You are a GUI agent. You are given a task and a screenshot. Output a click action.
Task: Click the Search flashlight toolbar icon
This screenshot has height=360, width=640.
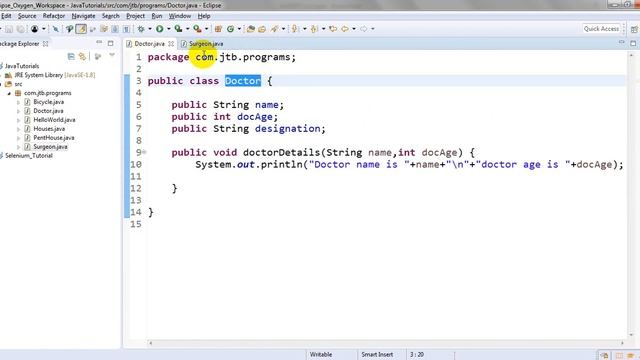275,29
